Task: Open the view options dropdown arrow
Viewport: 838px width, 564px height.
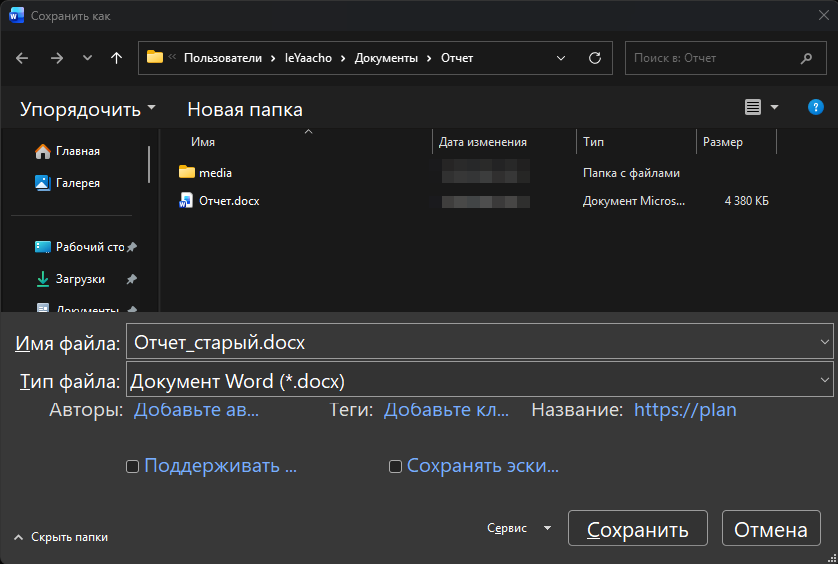Action: (x=774, y=107)
